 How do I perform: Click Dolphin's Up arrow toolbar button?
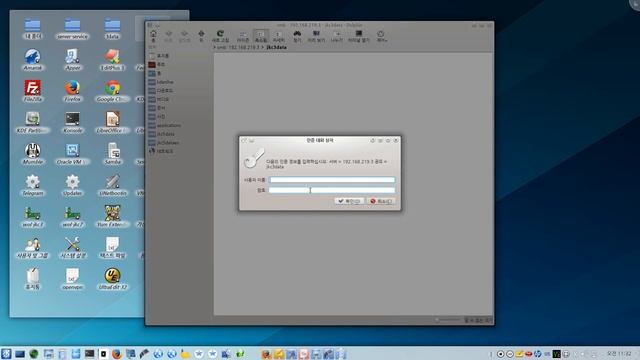click(x=201, y=36)
